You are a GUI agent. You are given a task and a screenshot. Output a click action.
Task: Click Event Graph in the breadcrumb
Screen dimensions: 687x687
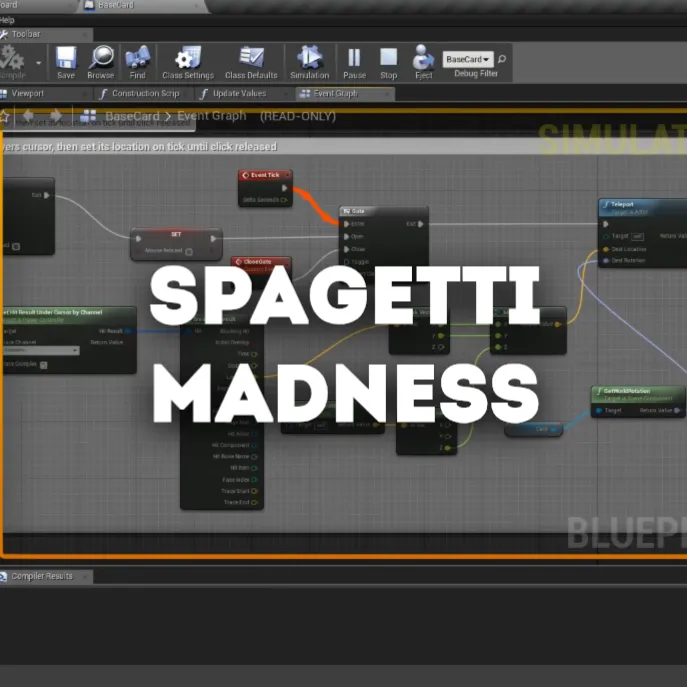coord(212,116)
